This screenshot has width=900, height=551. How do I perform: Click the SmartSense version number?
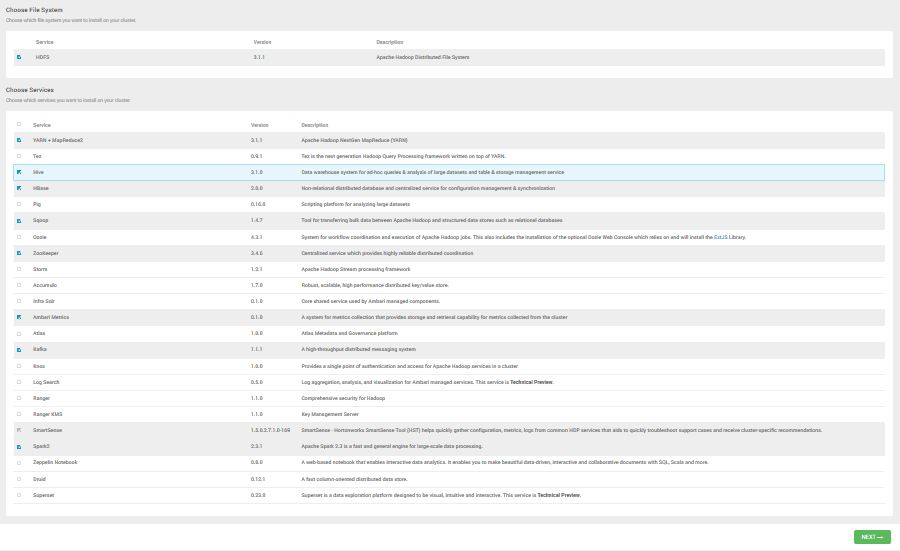pyautogui.click(x=270, y=430)
